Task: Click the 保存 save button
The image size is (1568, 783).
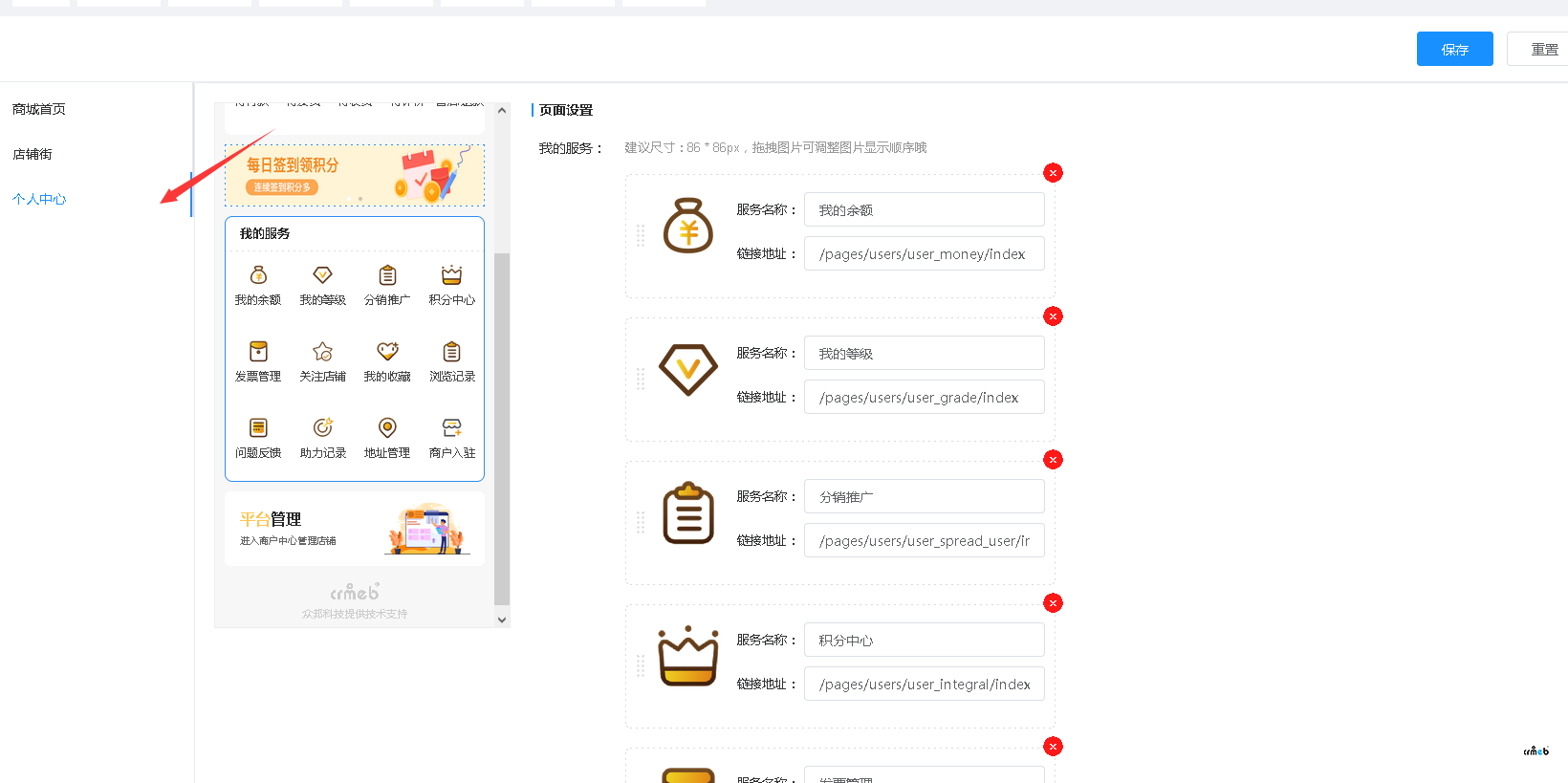Action: click(x=1454, y=49)
